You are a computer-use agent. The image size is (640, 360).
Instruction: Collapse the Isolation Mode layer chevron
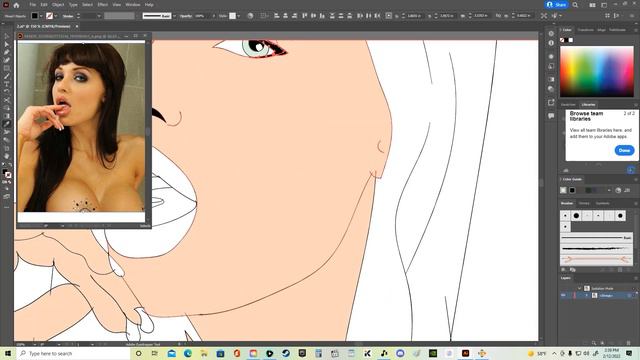point(580,288)
